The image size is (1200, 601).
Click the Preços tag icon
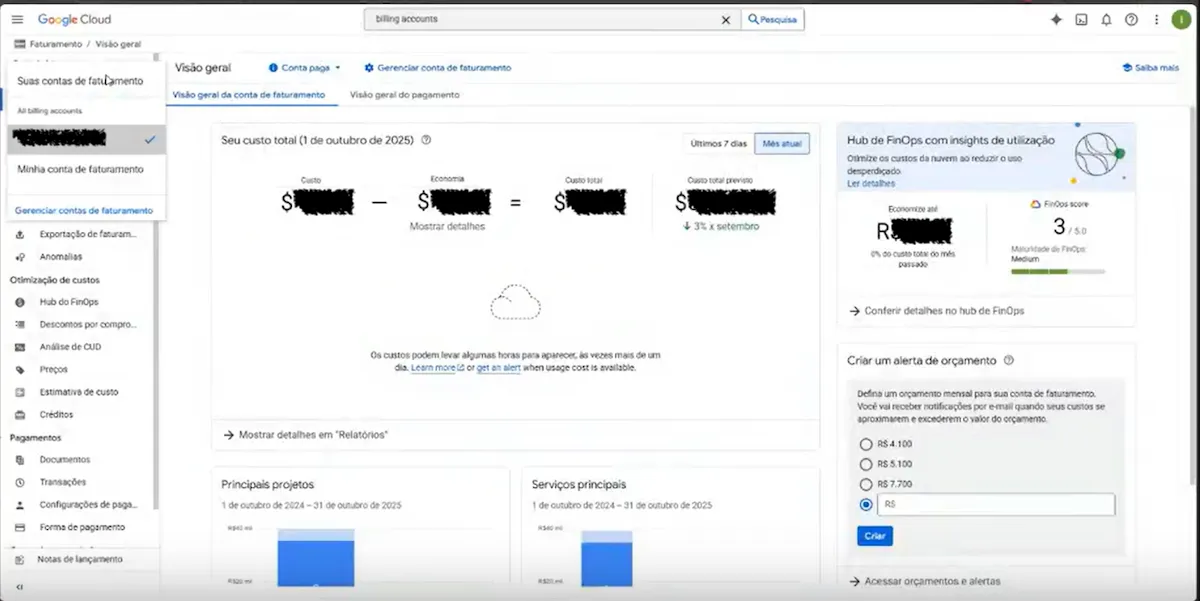20,369
